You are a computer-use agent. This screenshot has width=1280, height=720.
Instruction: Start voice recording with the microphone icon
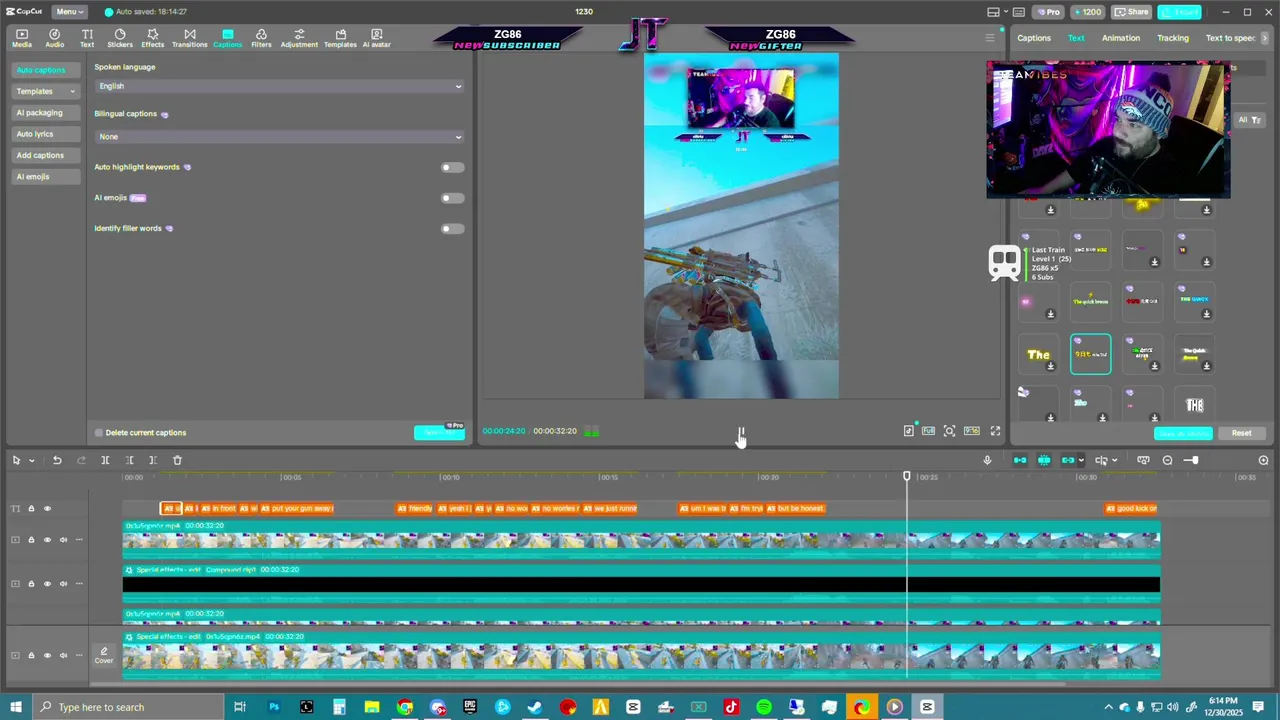[987, 460]
